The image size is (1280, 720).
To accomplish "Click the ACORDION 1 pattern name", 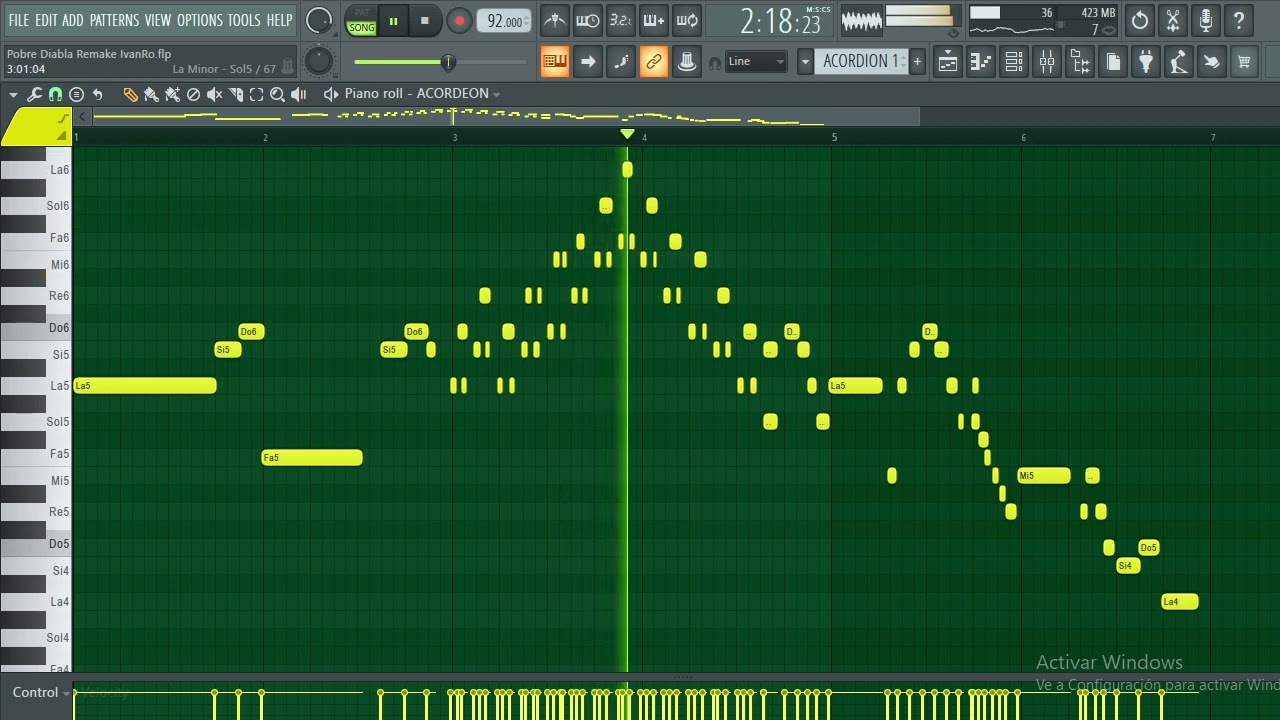I will pyautogui.click(x=859, y=62).
